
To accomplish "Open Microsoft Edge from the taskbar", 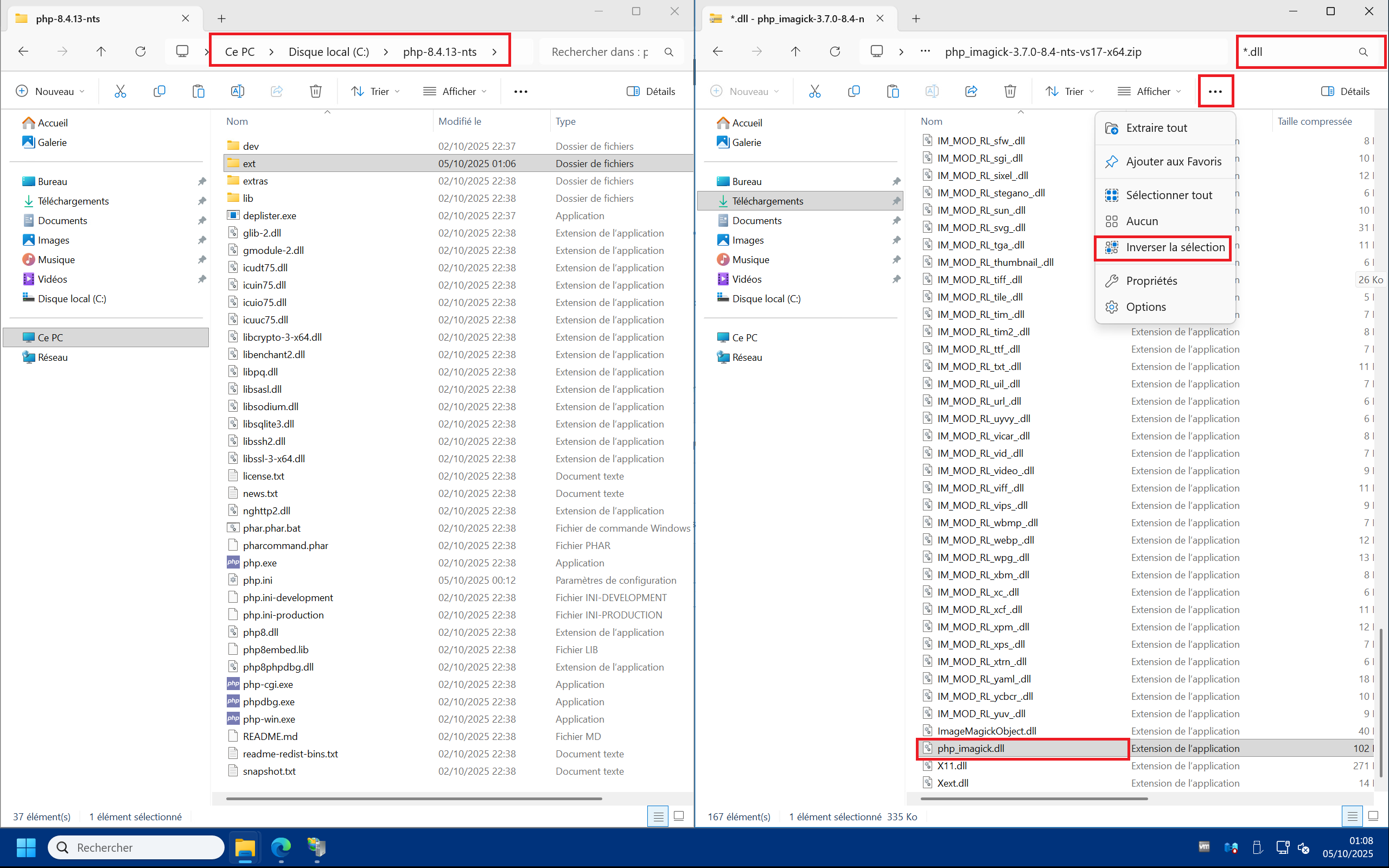I will click(281, 847).
